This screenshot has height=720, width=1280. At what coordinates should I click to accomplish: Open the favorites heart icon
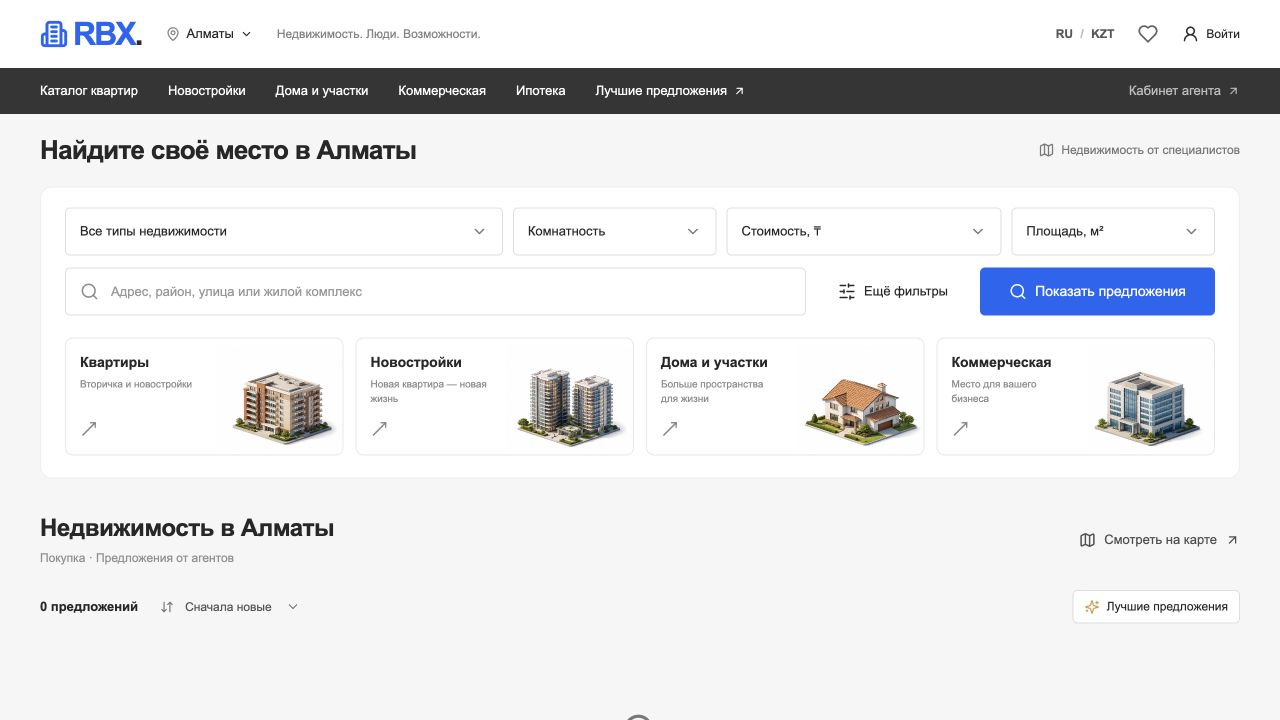pyautogui.click(x=1148, y=34)
